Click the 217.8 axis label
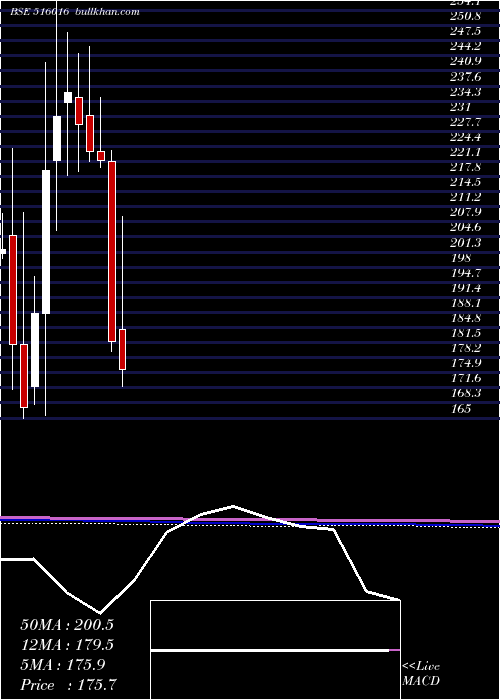This screenshot has height=700, width=500. click(466, 167)
